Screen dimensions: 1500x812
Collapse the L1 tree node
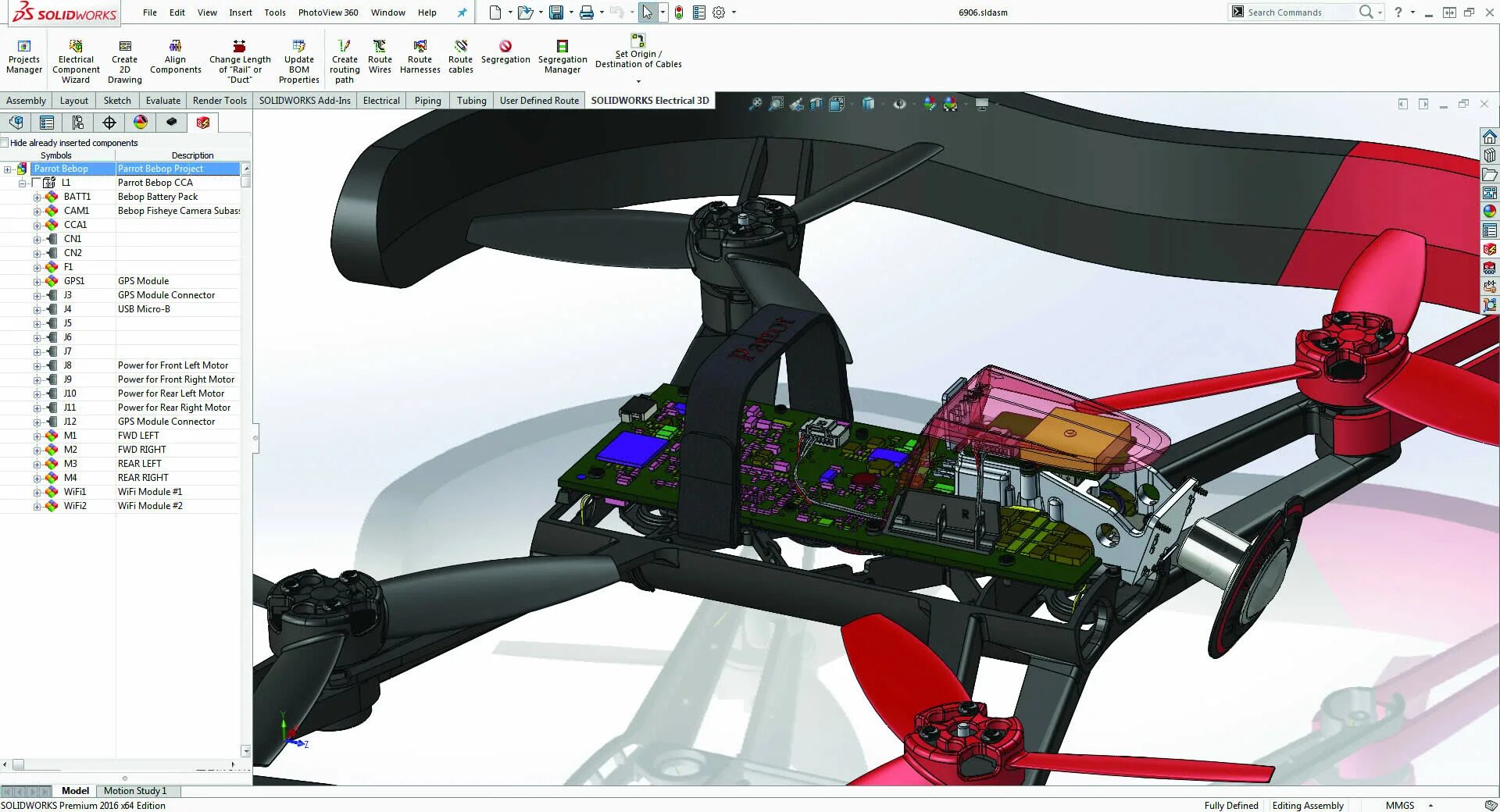coord(23,183)
